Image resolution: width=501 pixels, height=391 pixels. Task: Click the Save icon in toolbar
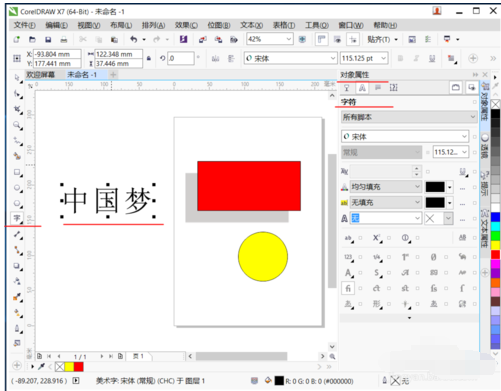48,40
